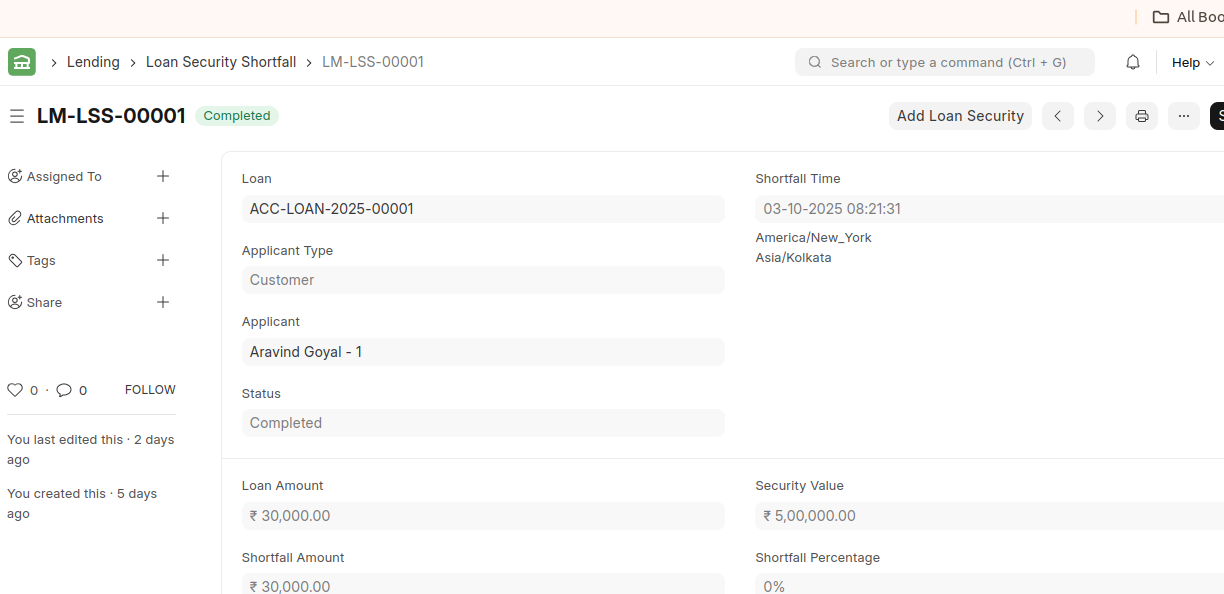Like this document with heart icon

pyautogui.click(x=15, y=390)
